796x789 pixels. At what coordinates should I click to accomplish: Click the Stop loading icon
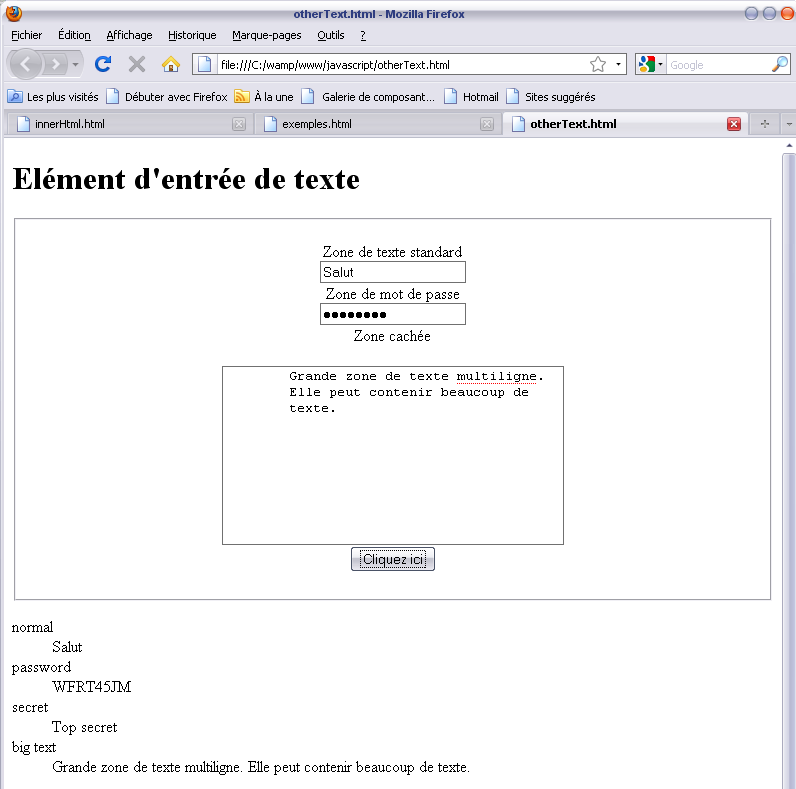137,65
